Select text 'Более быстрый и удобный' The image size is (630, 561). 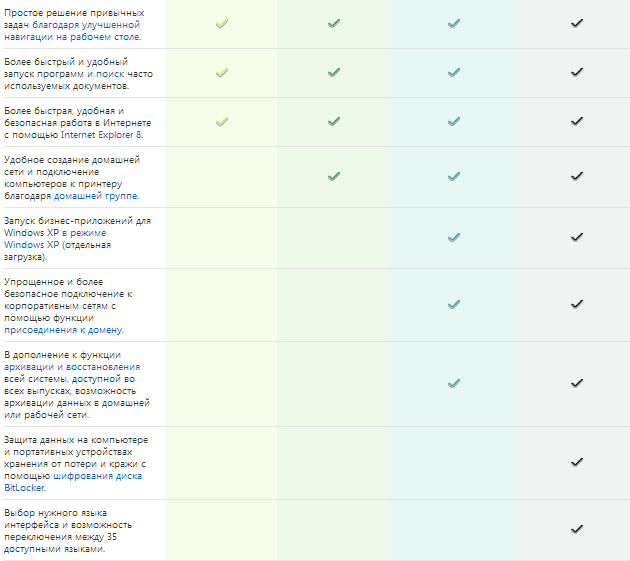click(x=66, y=62)
